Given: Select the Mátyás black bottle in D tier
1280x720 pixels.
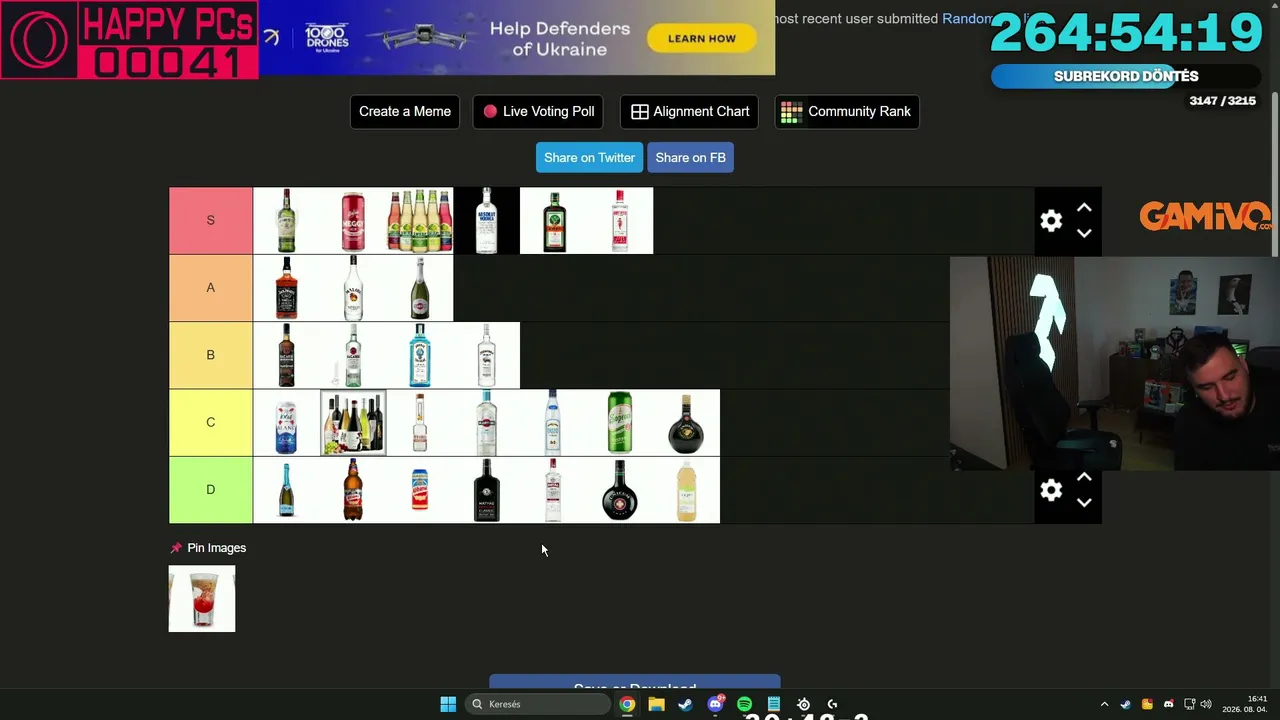Looking at the screenshot, I should [486, 490].
